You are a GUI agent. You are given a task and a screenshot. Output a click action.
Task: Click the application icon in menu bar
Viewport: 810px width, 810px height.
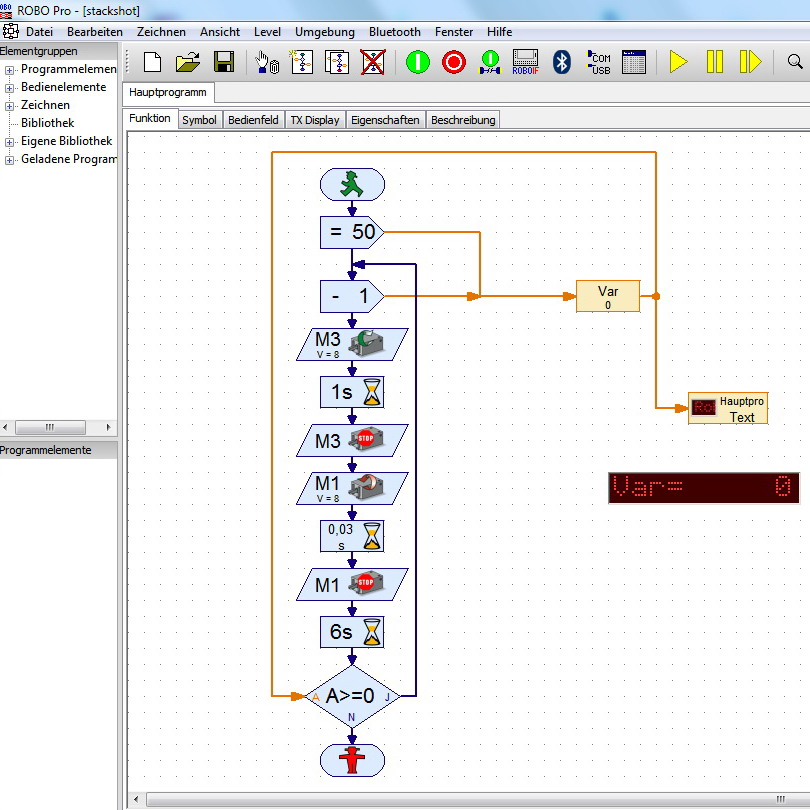coord(10,32)
